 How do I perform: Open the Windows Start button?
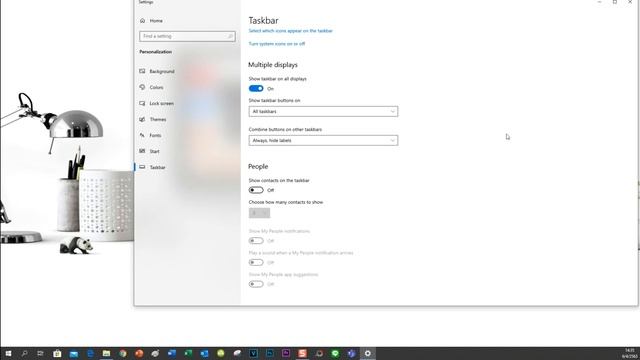8,353
